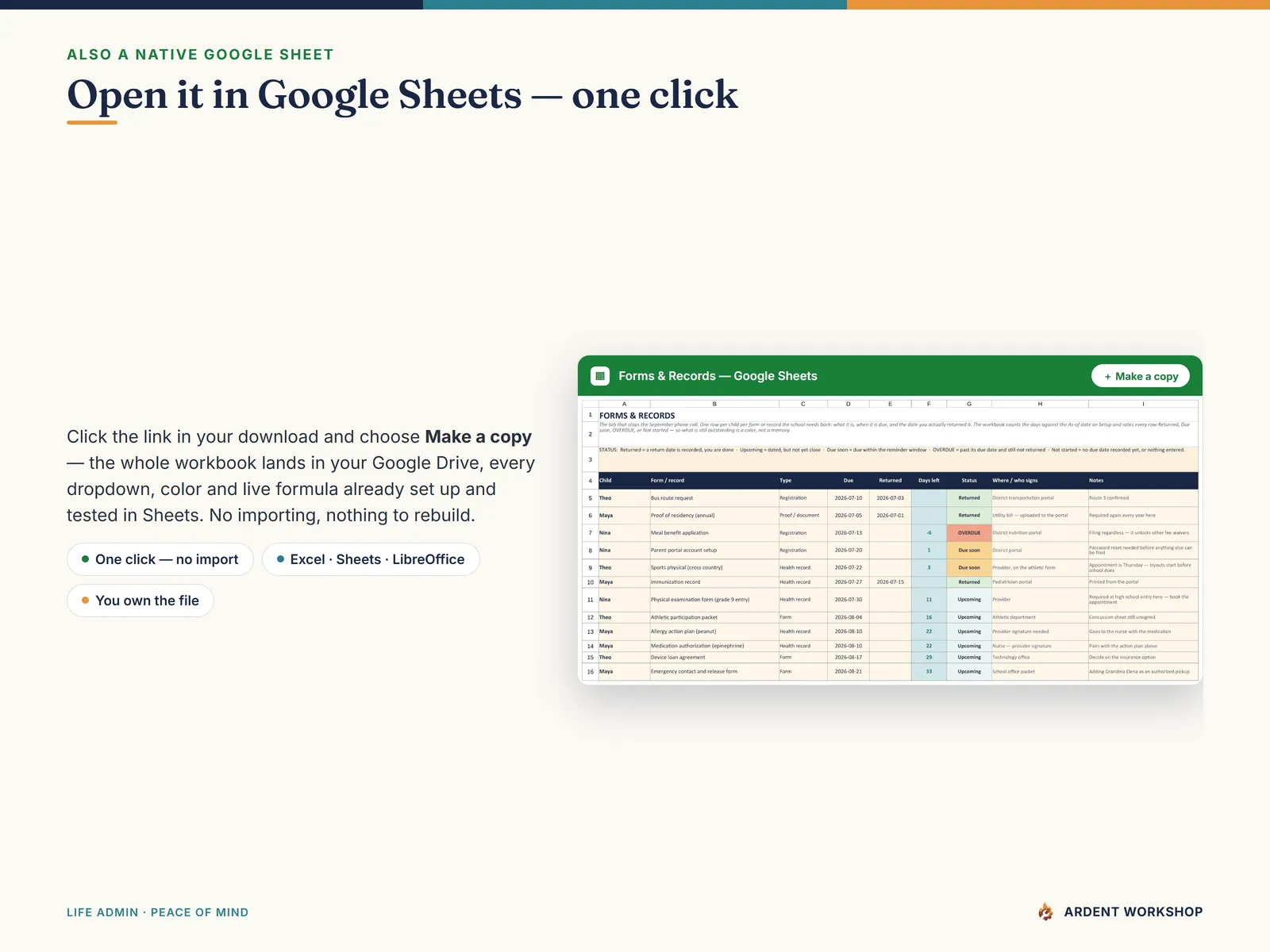
Task: Click 'Due soon' status in row 8
Action: 969,551
